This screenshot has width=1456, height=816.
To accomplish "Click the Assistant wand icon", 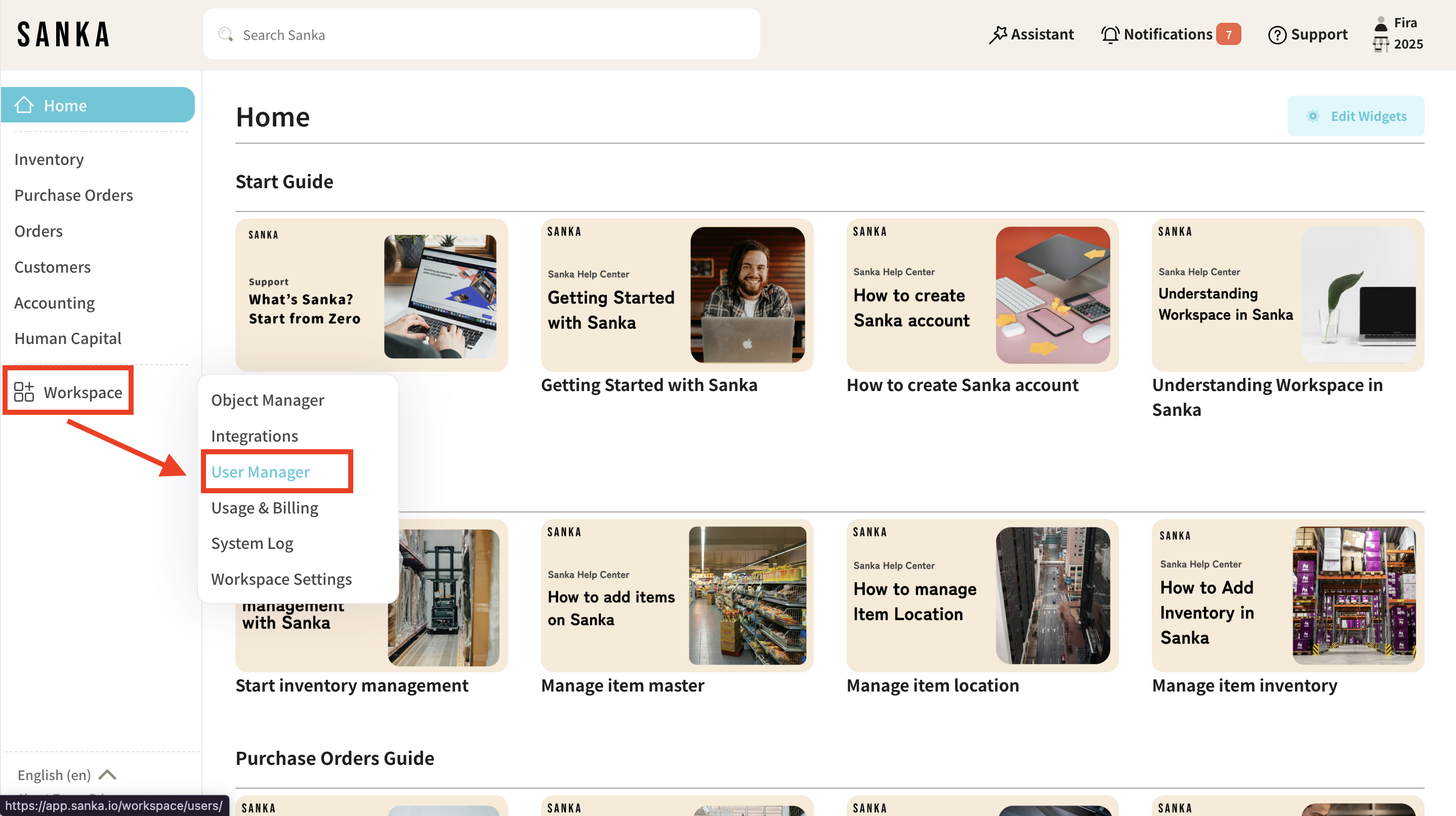I will (x=997, y=34).
